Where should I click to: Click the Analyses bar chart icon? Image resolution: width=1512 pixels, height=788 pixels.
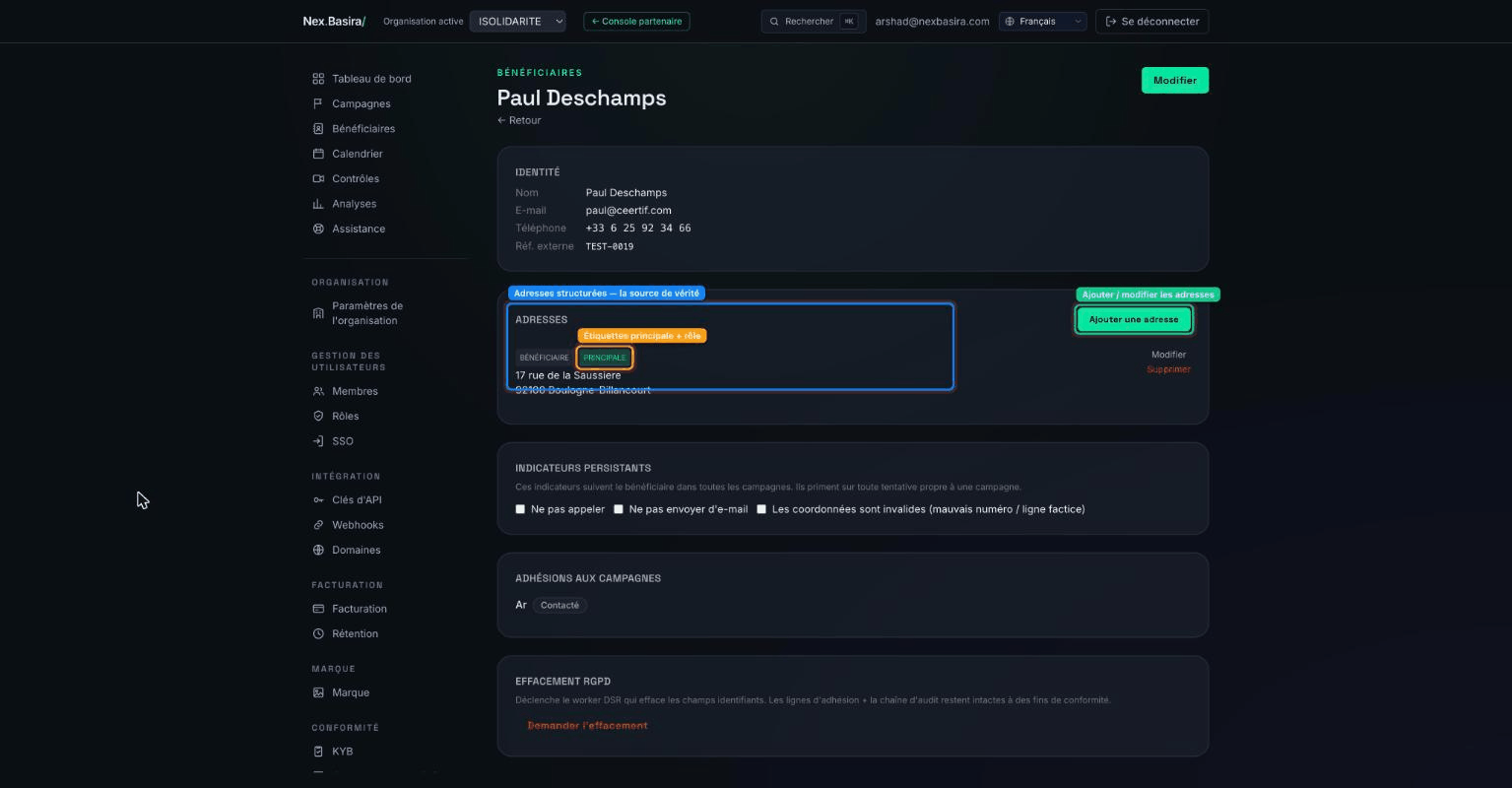click(318, 204)
